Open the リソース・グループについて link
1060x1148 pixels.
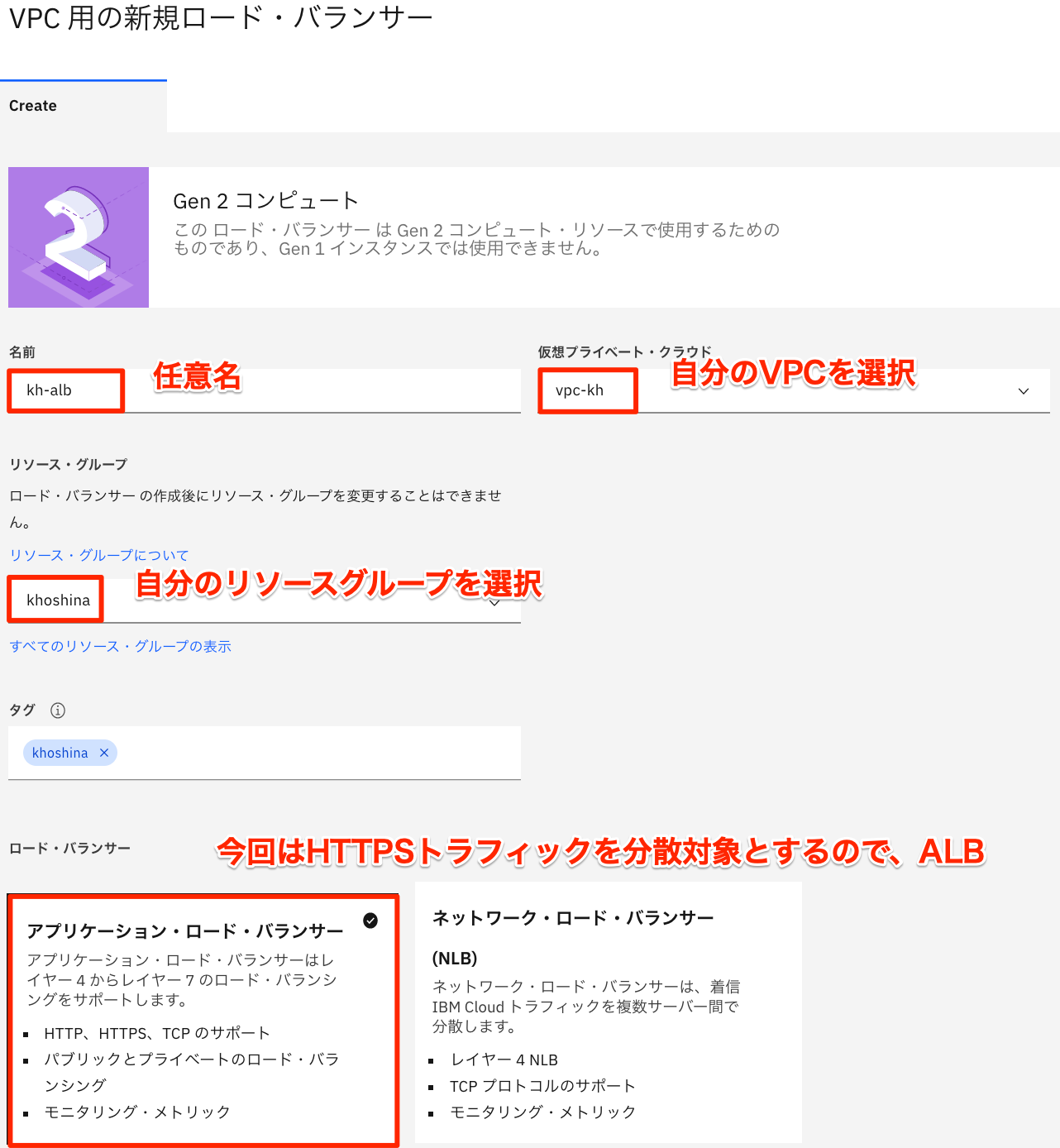point(98,554)
